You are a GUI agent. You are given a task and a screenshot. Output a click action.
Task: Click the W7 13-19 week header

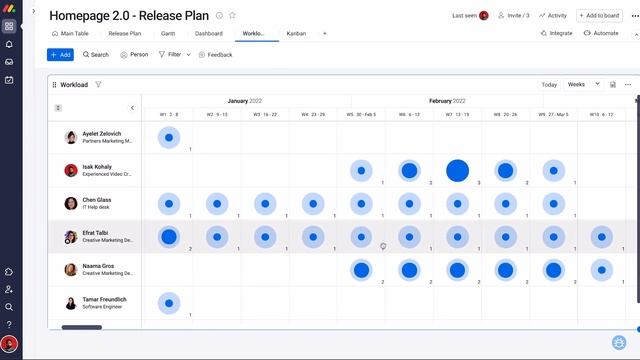pyautogui.click(x=458, y=115)
